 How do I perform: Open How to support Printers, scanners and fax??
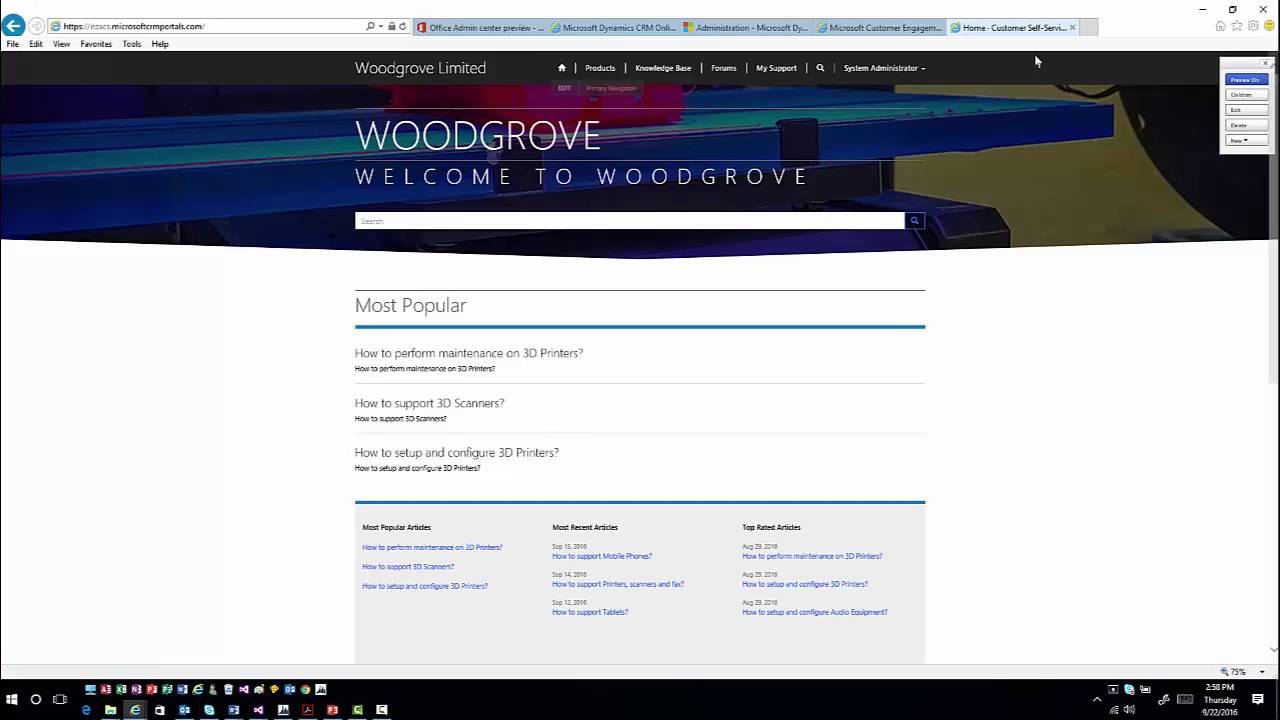(618, 584)
